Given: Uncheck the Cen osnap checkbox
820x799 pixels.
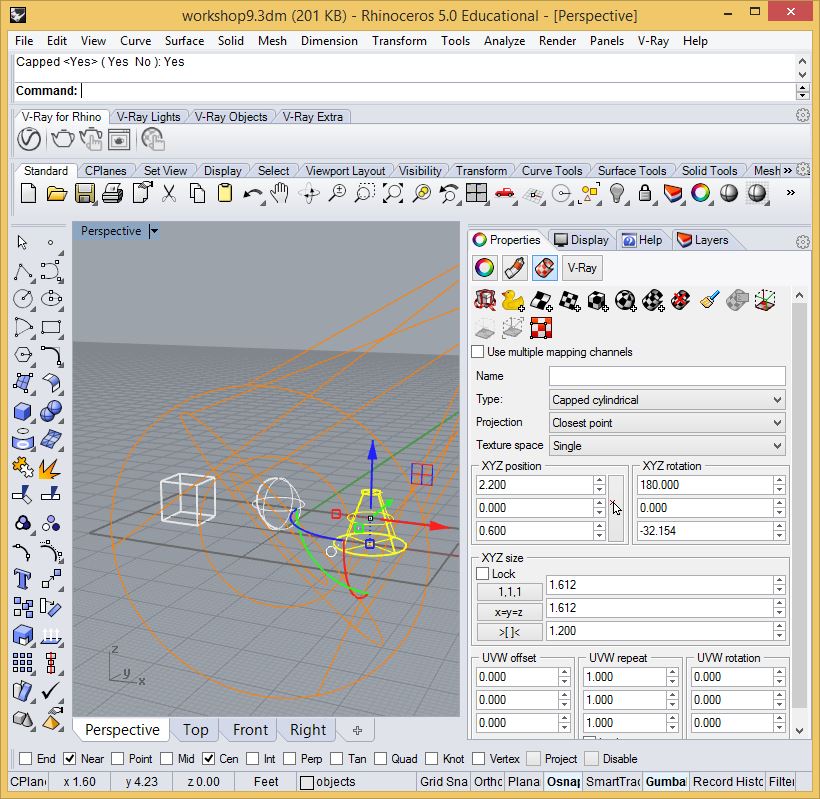Looking at the screenshot, I should 208,759.
